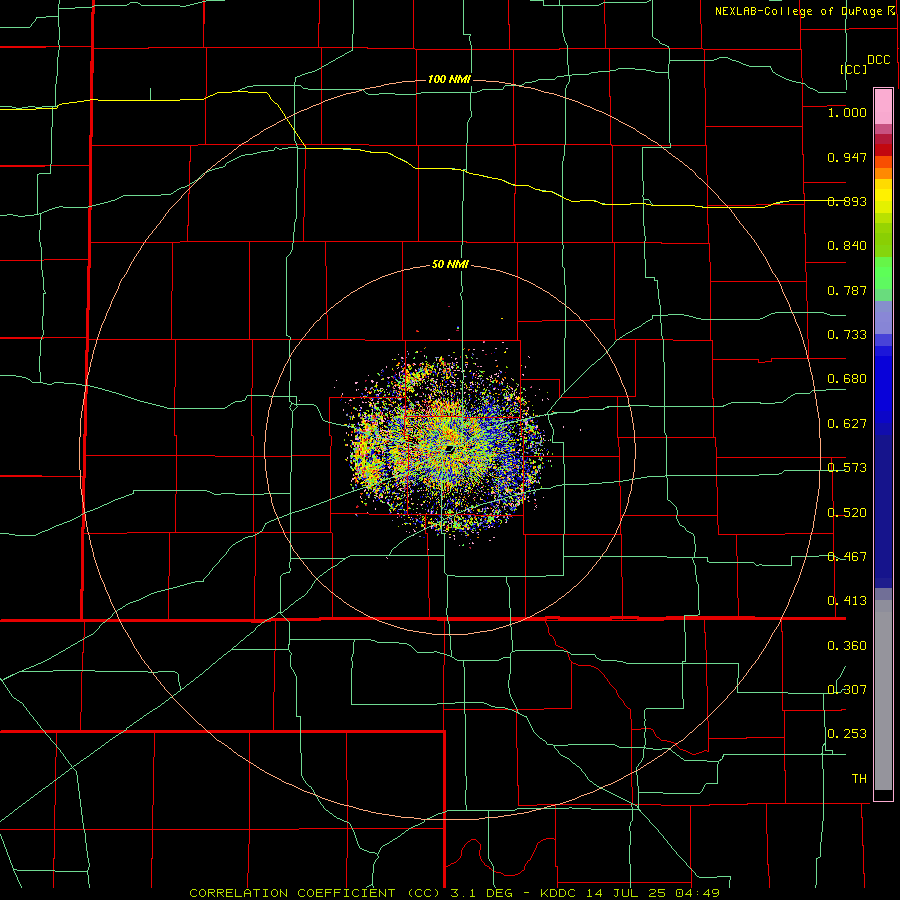Click the 1.000 color scale value
The width and height of the screenshot is (900, 900).
pyautogui.click(x=847, y=112)
